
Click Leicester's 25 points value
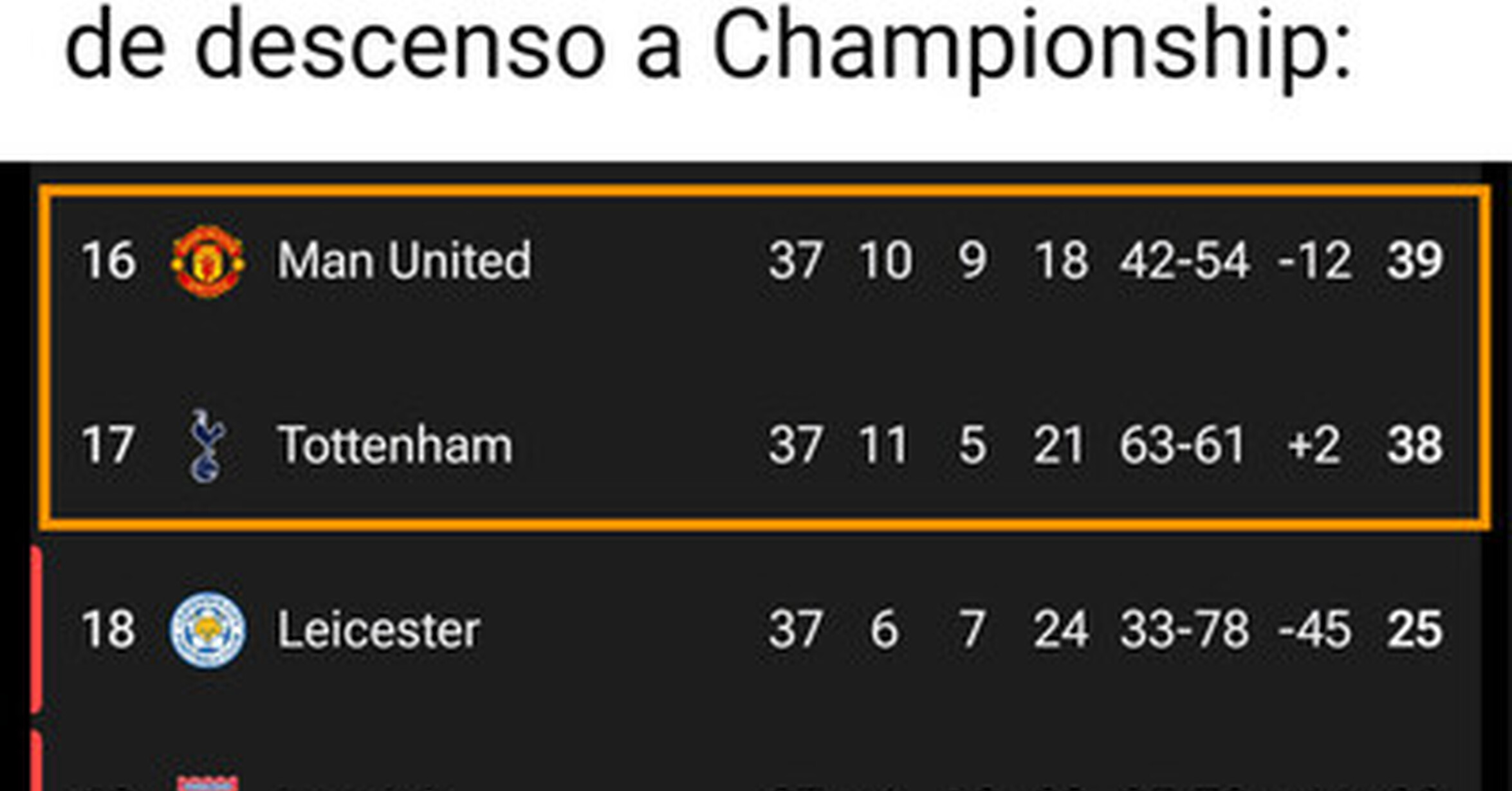pos(1414,630)
